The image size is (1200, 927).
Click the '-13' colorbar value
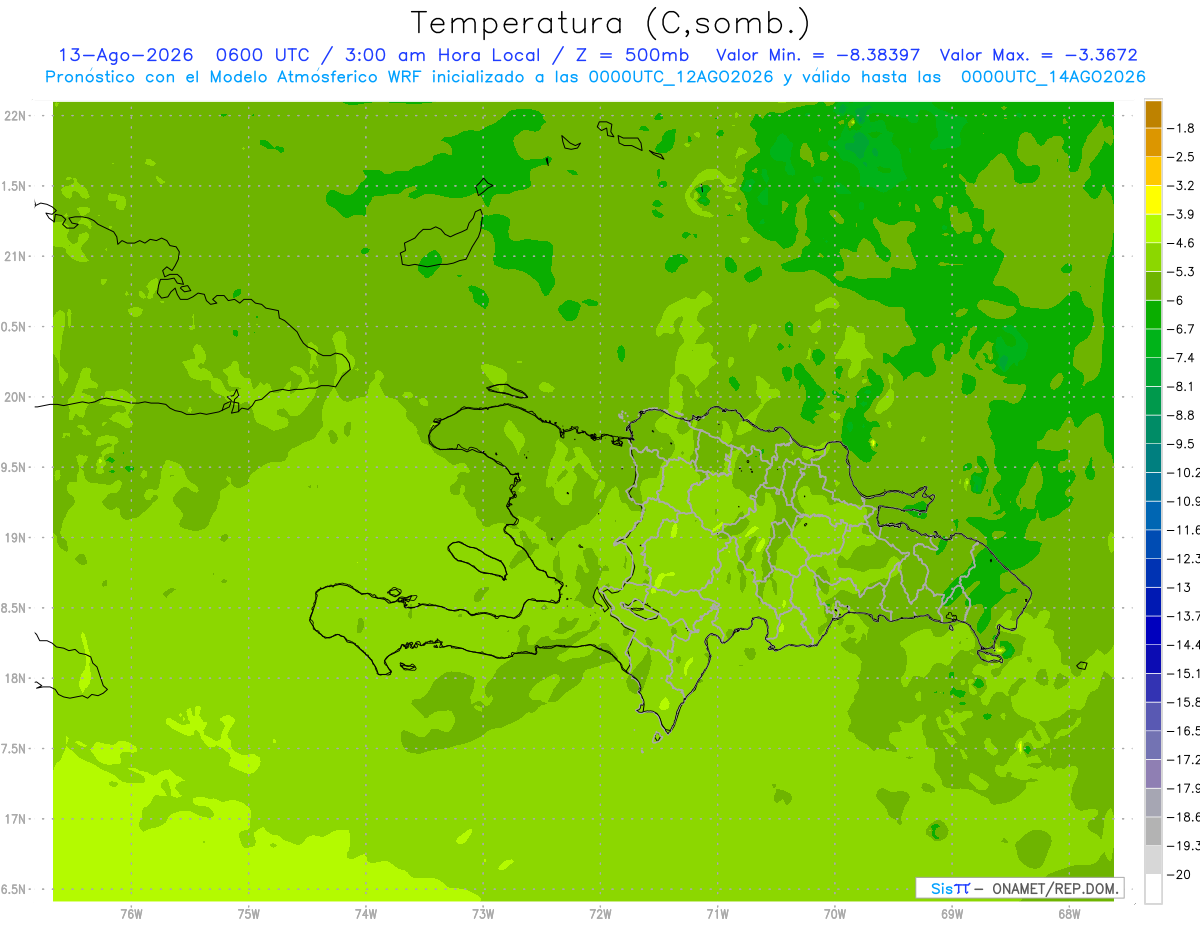(x=1181, y=587)
